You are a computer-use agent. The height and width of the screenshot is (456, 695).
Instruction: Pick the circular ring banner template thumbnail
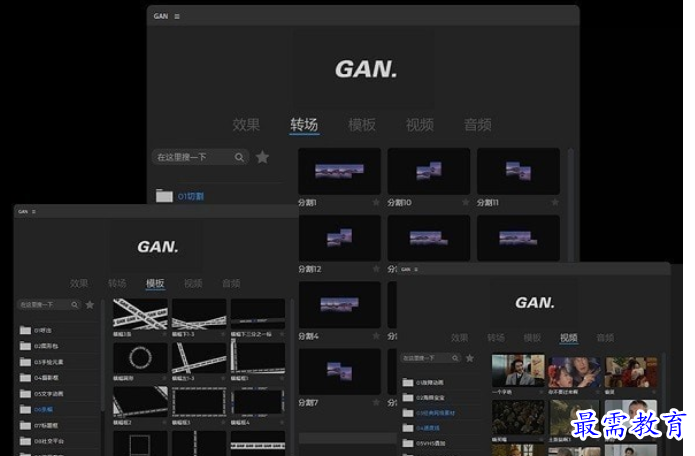[x=140, y=358]
